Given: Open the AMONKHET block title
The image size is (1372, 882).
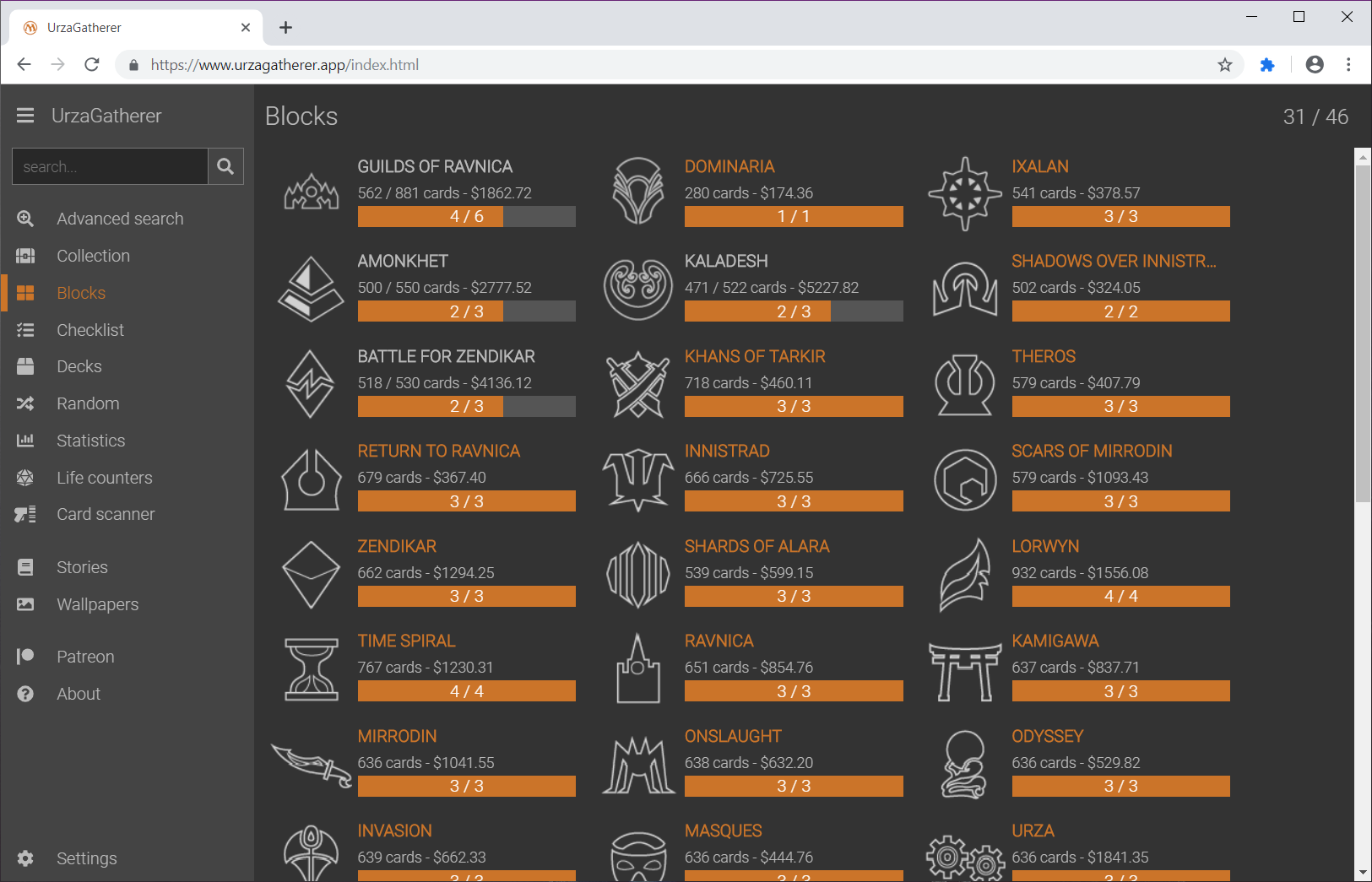Looking at the screenshot, I should tap(403, 262).
